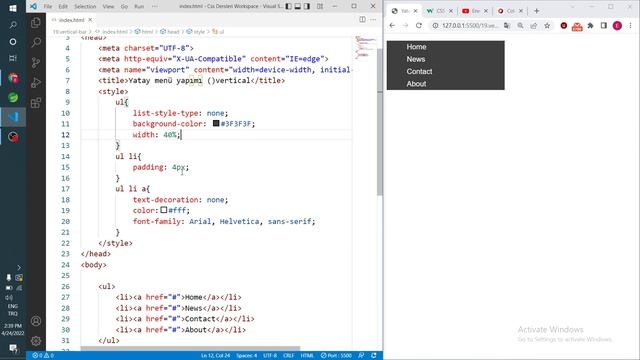Click the editor horizontal scrollbar
Screen dimensions: 640x360
click(x=190, y=349)
